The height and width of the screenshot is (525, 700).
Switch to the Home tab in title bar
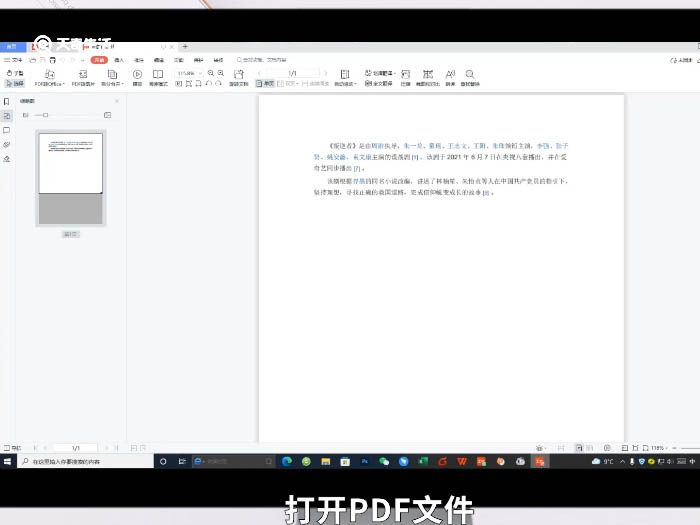click(x=12, y=47)
